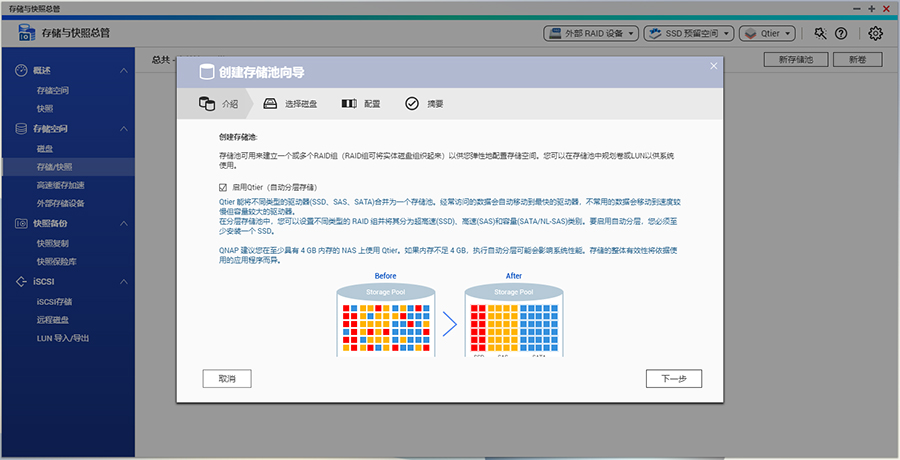The height and width of the screenshot is (460, 900).
Task: Maximize the 存储与快照总管 window with plus
Action: [871, 9]
